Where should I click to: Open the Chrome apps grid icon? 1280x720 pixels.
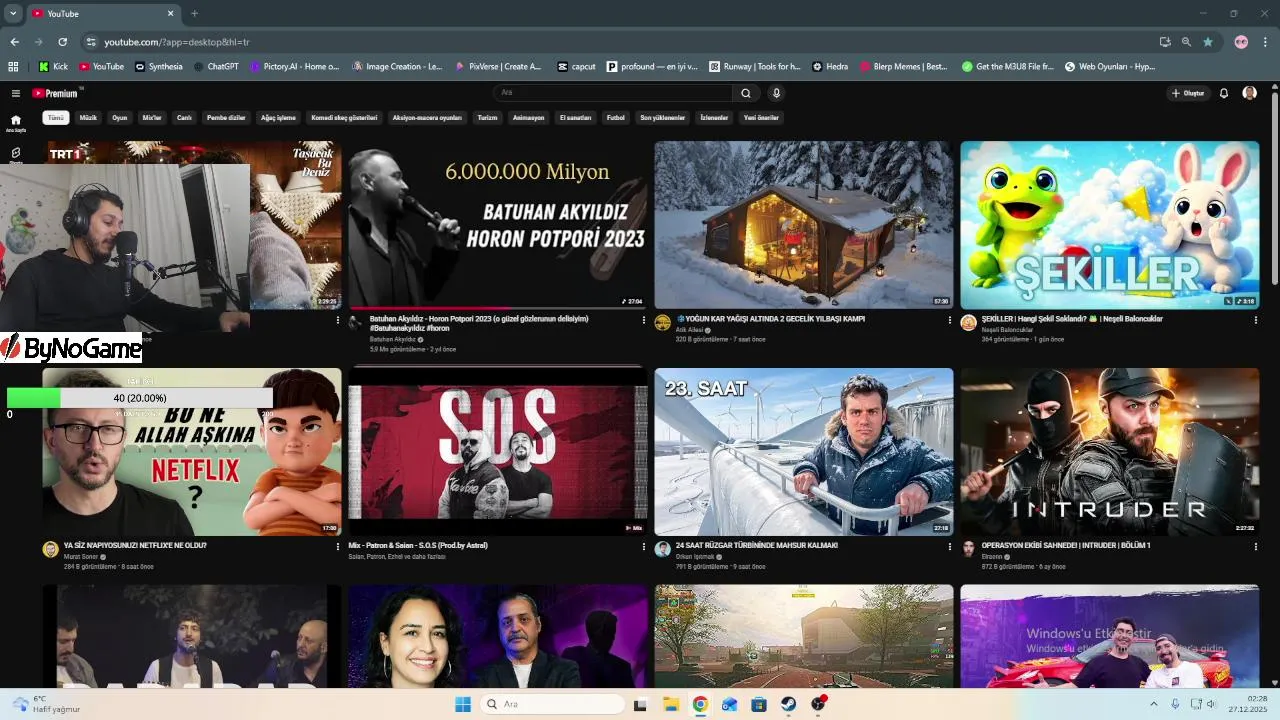(13, 67)
